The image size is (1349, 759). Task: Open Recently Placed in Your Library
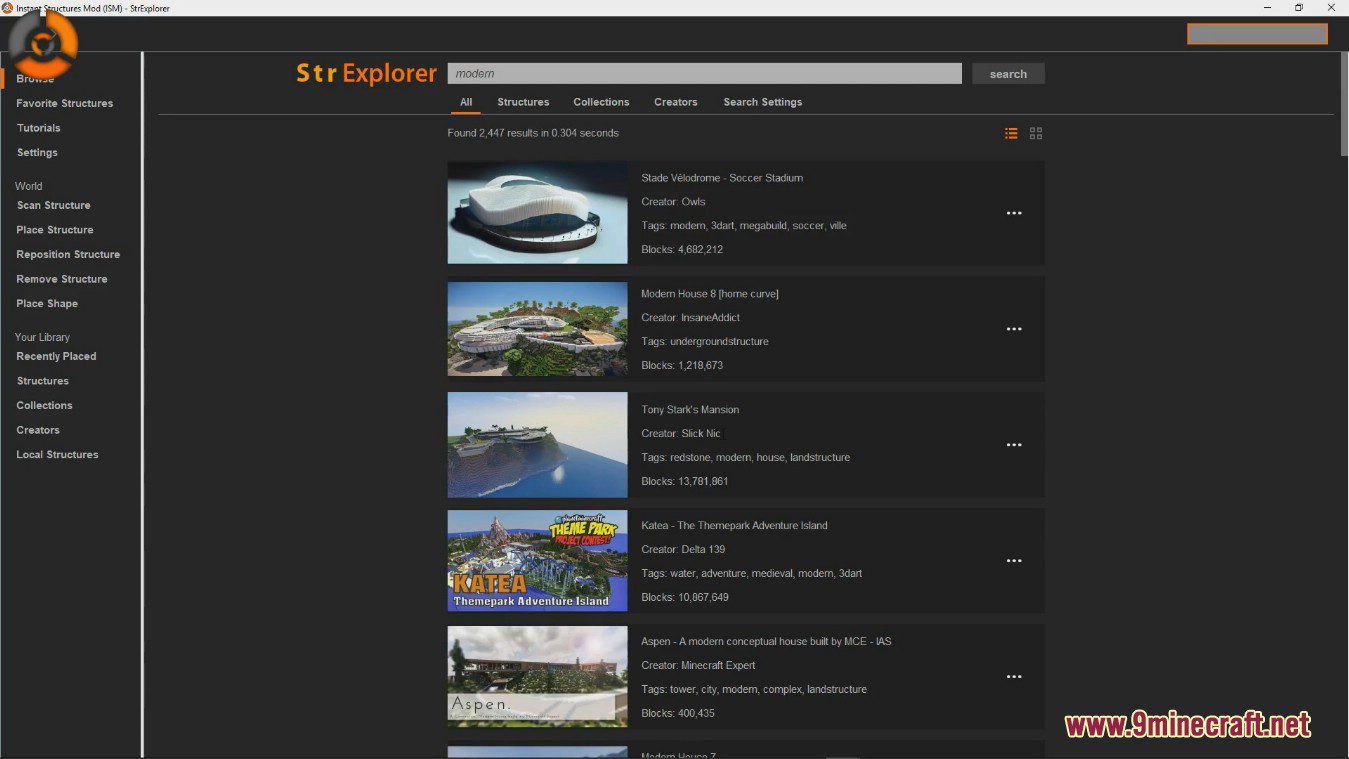56,356
